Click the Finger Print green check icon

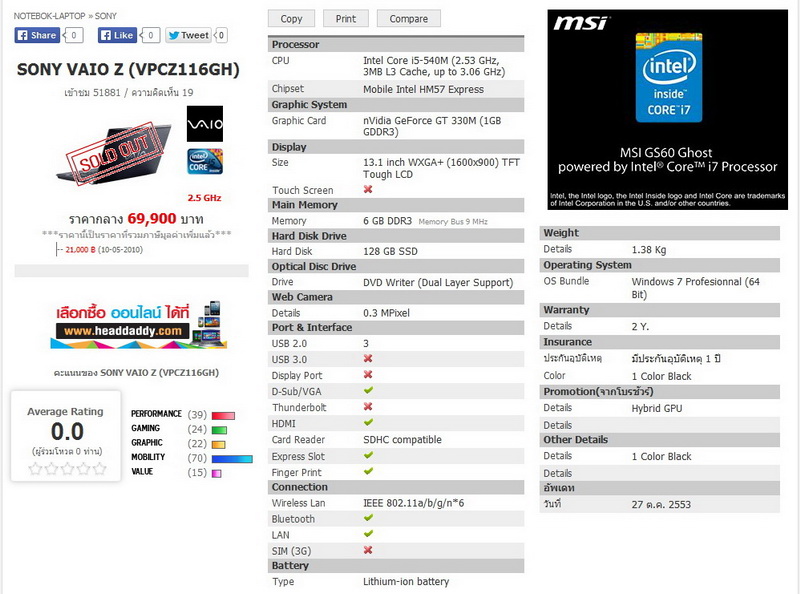point(368,471)
